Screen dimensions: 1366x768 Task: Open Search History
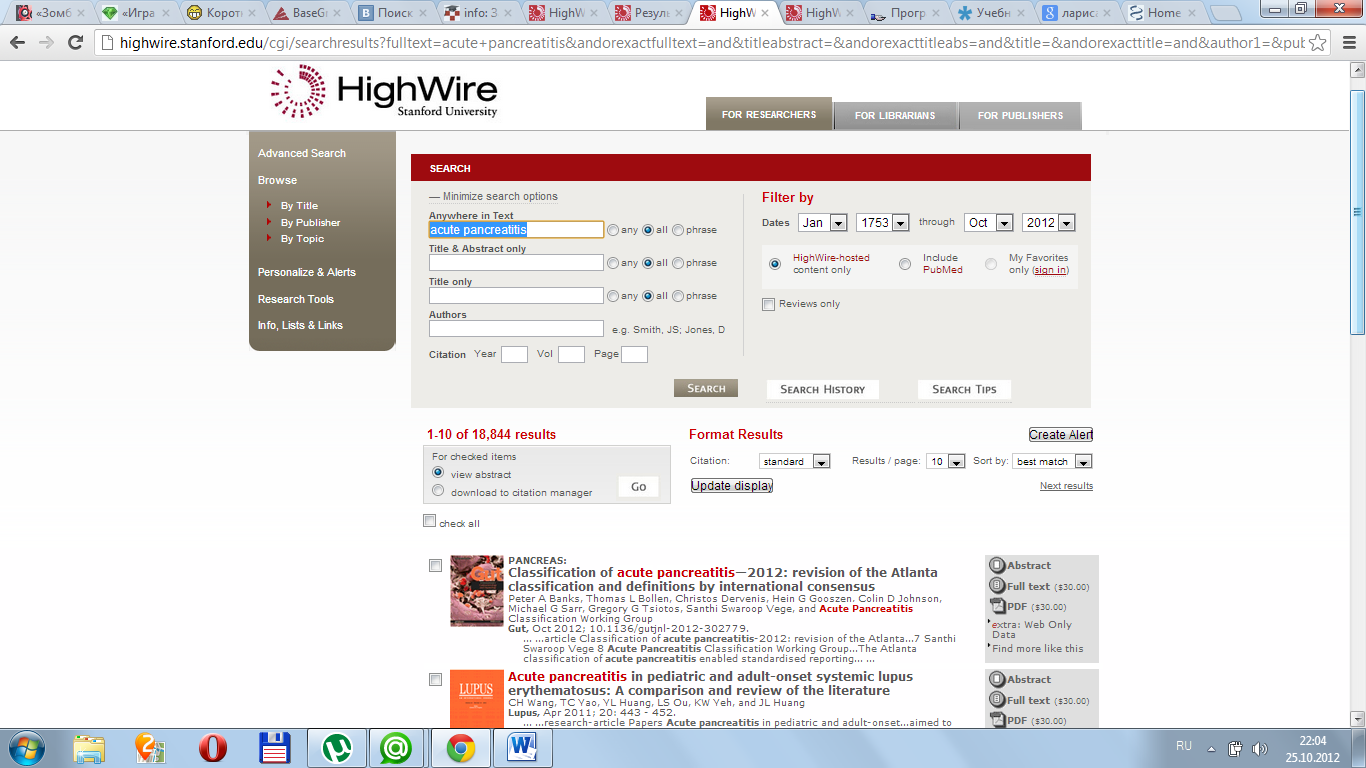click(823, 389)
